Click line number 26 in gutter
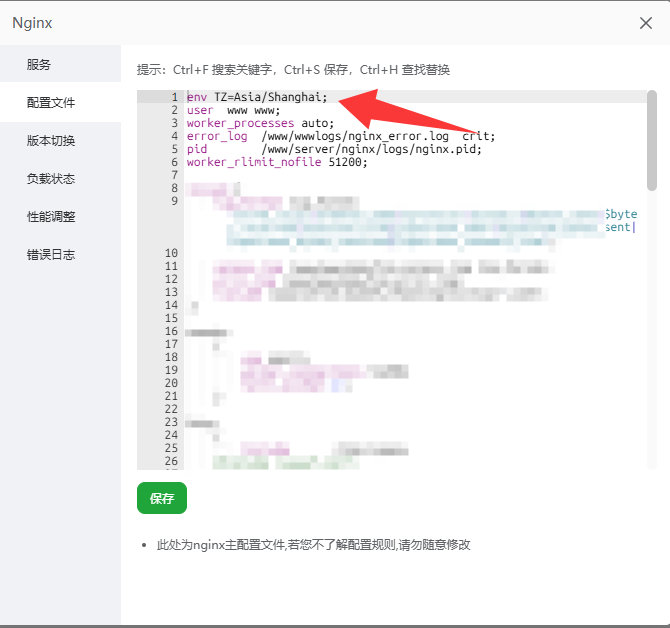This screenshot has width=670, height=628. tap(171, 461)
